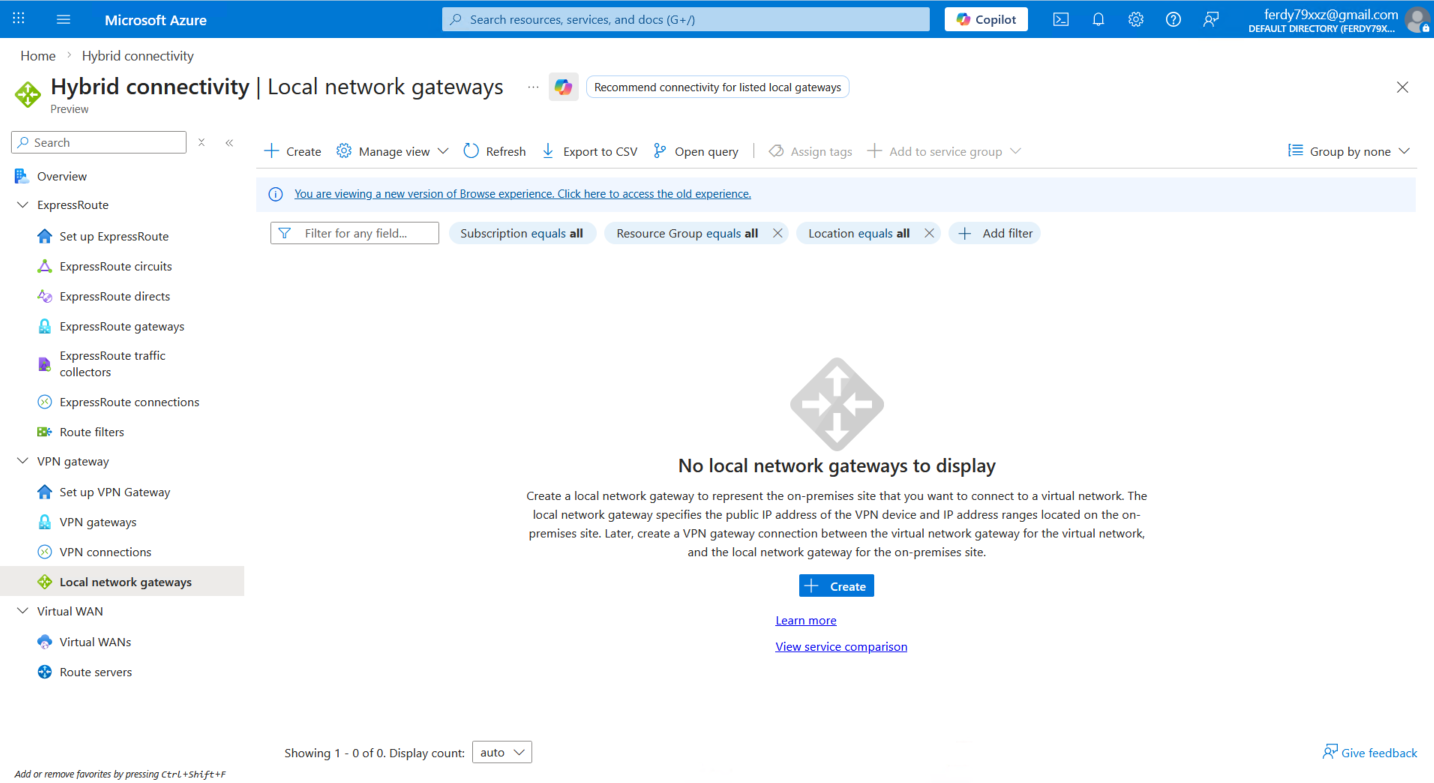Open the Copilot icon beside page title

564,88
